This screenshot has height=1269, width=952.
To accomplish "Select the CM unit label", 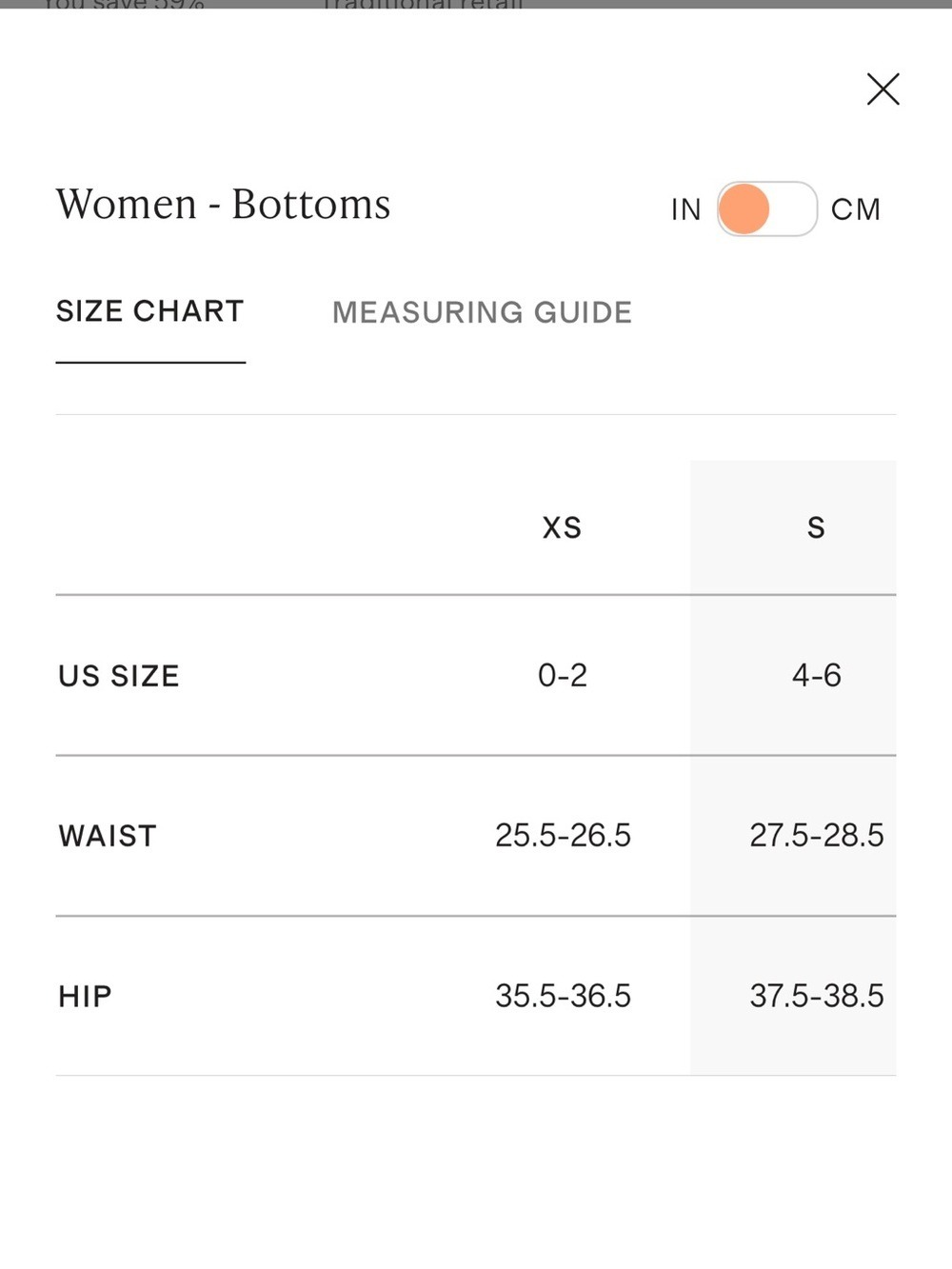I will click(855, 209).
